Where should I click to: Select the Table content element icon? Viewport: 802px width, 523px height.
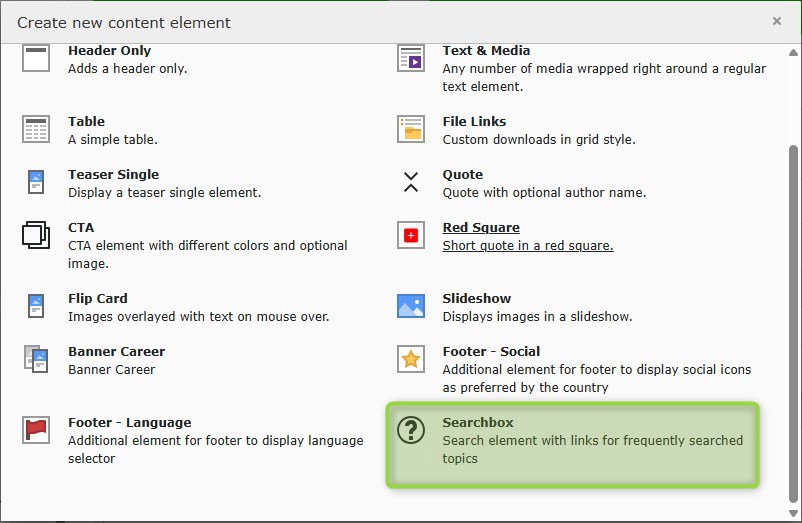[36, 129]
